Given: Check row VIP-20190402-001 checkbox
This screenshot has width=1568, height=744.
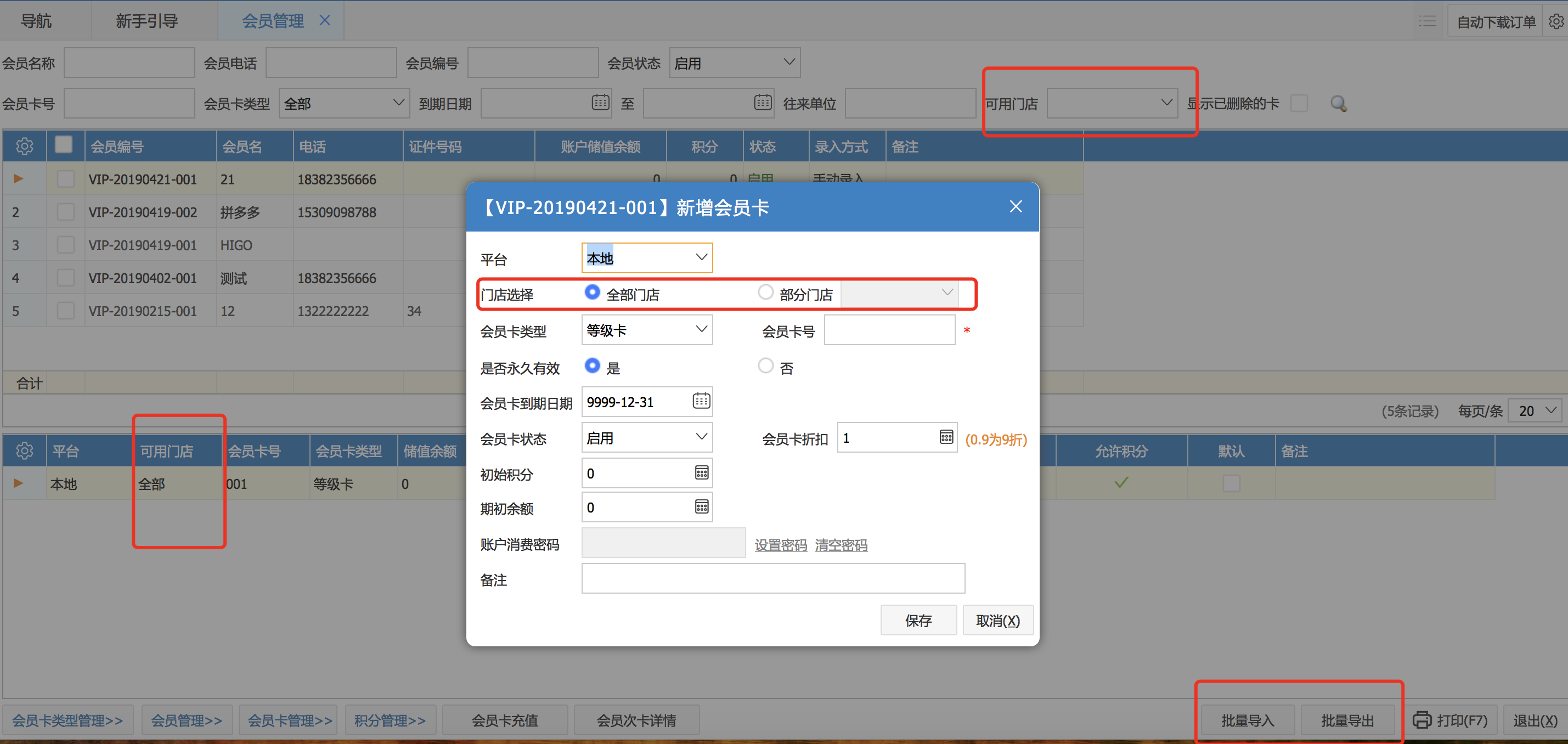Looking at the screenshot, I should 65,278.
